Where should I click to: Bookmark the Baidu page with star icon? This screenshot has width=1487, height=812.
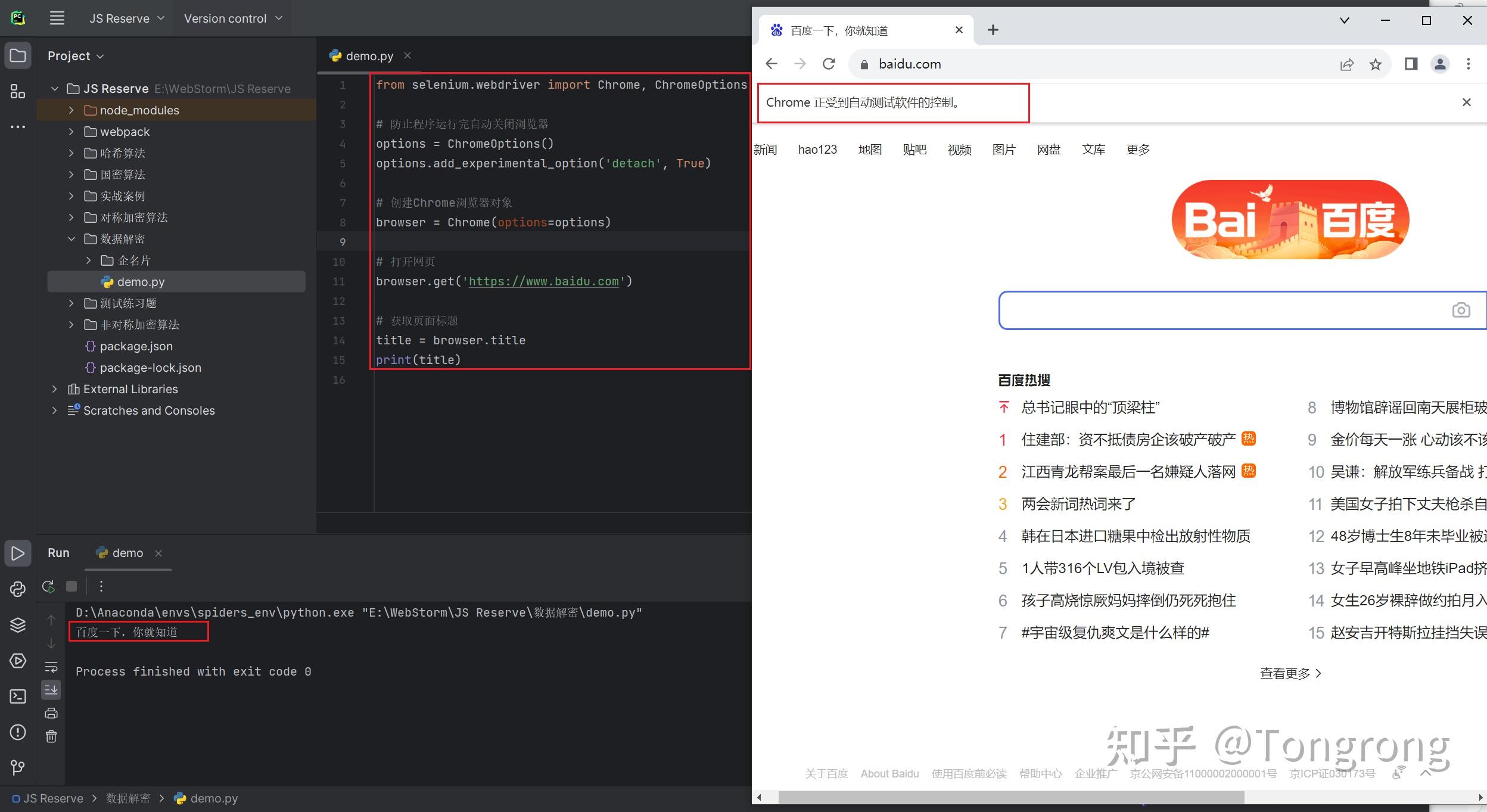tap(1375, 64)
